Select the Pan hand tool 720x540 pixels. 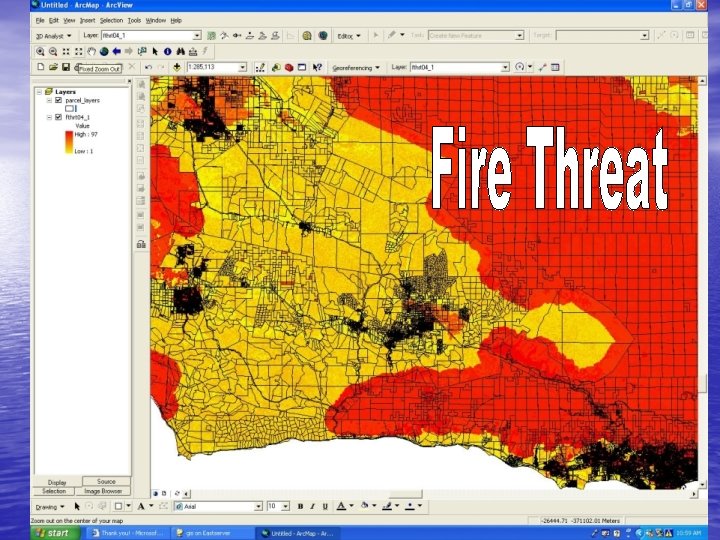click(91, 51)
